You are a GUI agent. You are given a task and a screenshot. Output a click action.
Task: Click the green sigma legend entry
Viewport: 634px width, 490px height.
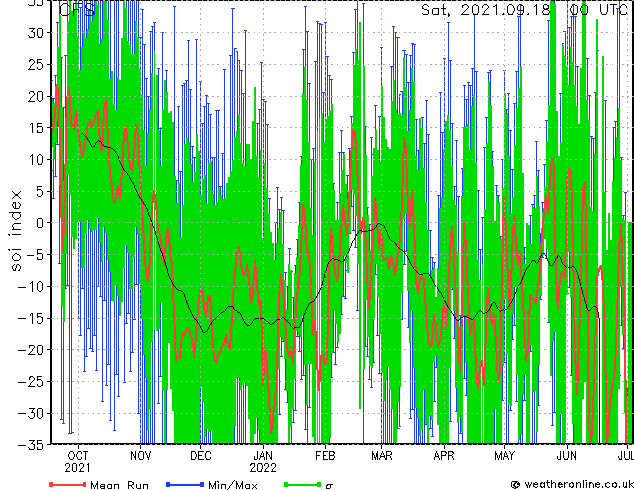click(x=310, y=484)
